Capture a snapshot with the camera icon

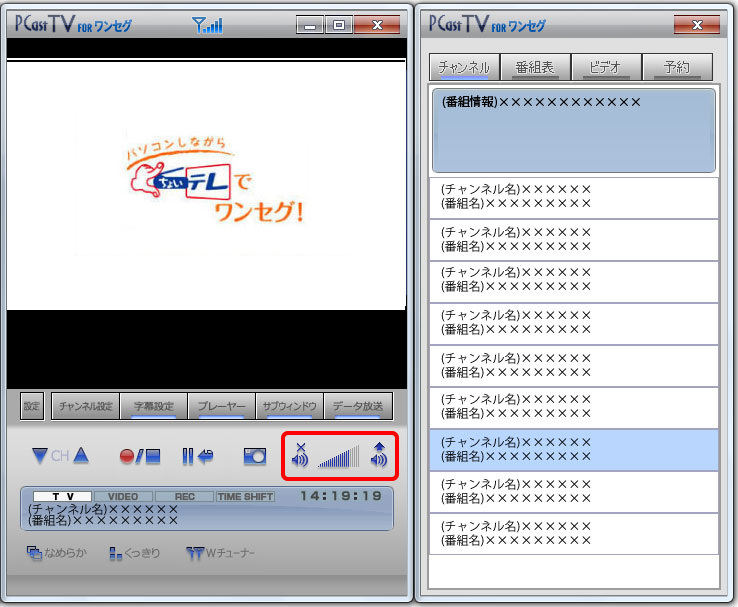255,456
